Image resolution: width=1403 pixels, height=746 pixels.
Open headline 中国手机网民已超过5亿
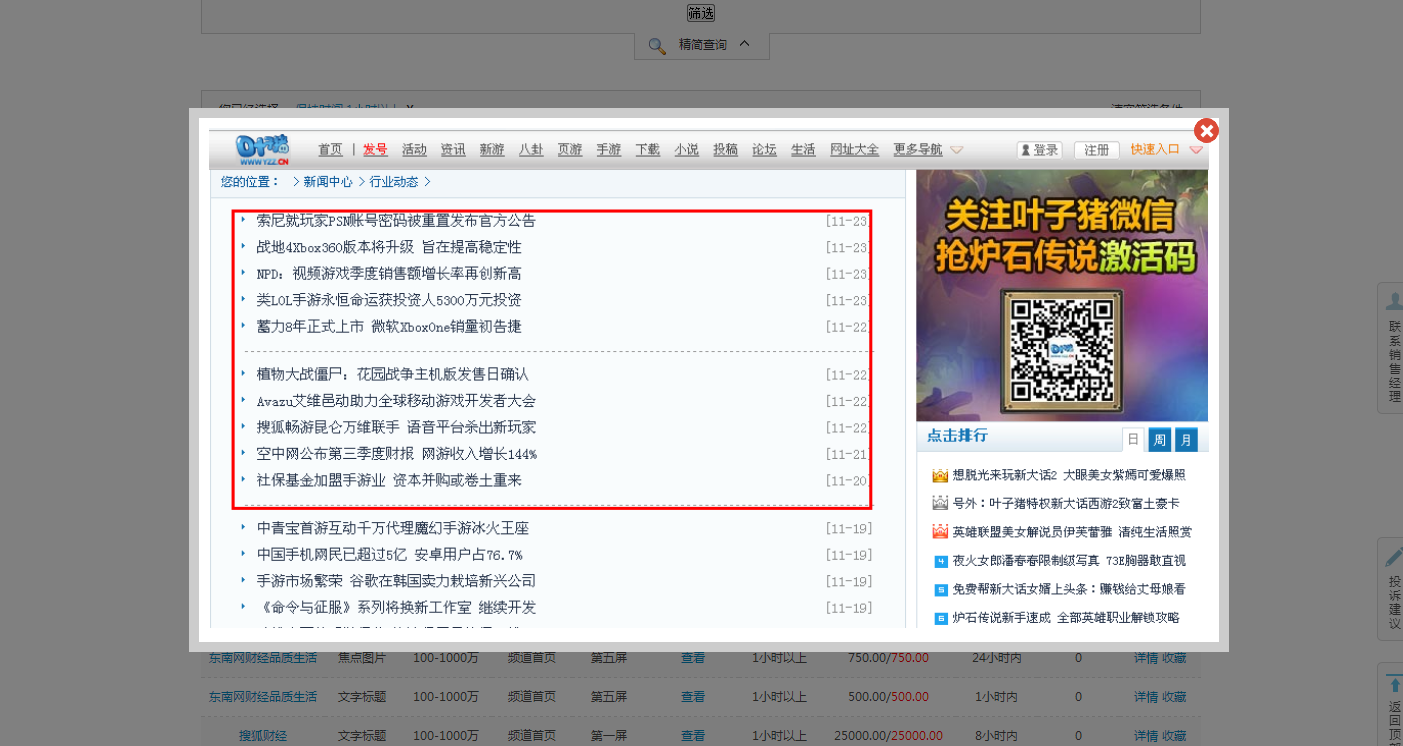(x=390, y=554)
